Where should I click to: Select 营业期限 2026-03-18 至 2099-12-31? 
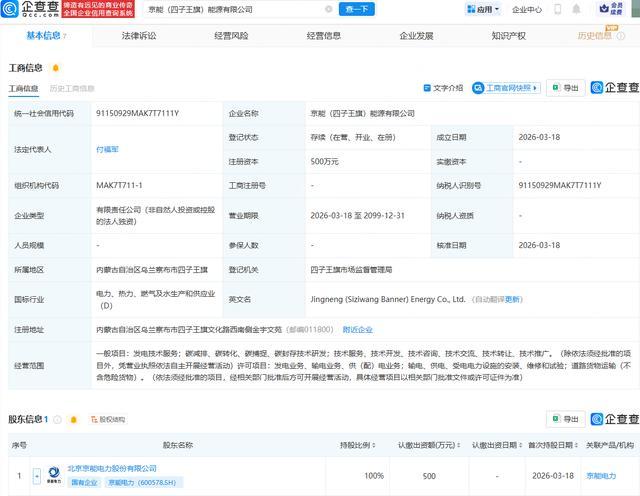click(357, 215)
